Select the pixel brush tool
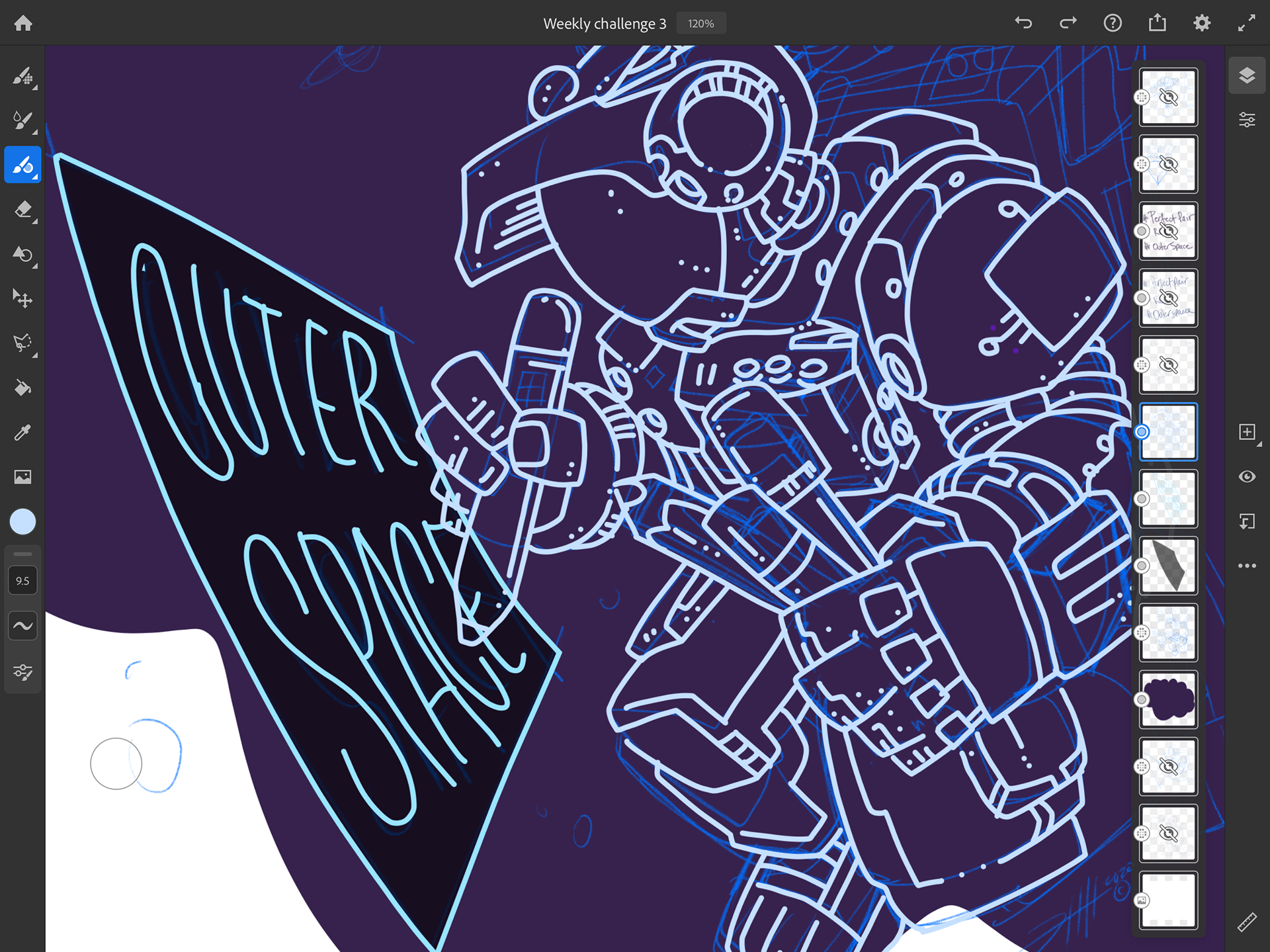The height and width of the screenshot is (952, 1270). click(22, 77)
